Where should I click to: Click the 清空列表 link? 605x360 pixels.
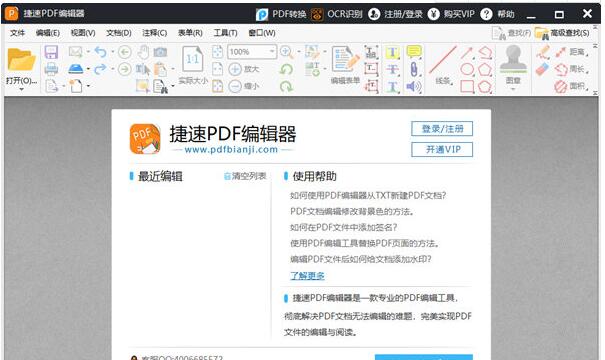coord(245,176)
